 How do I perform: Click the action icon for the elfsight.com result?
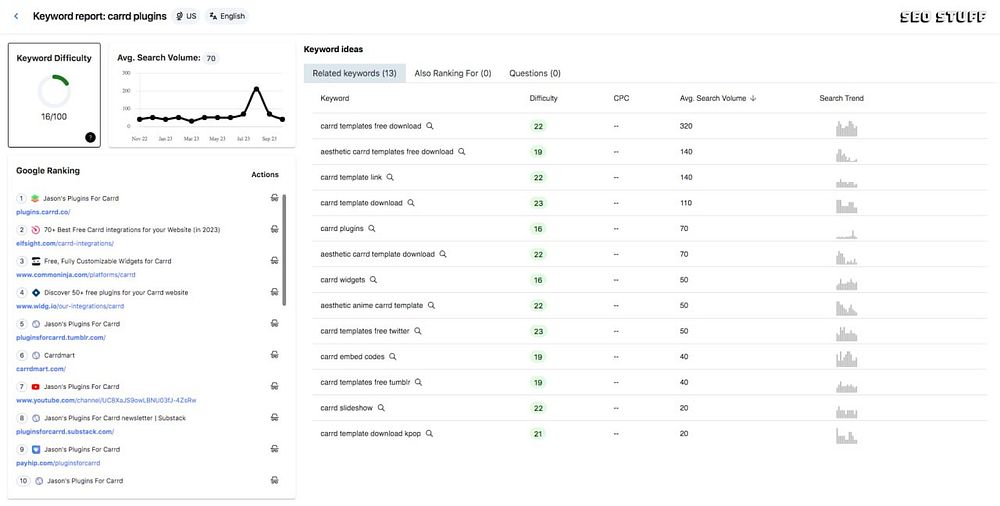274,230
